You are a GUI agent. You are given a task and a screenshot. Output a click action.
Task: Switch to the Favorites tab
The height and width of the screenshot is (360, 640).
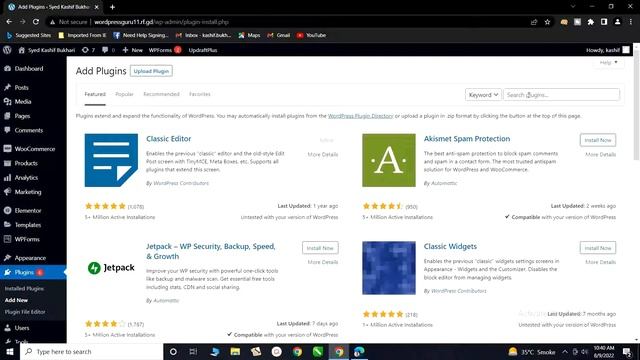[200, 94]
